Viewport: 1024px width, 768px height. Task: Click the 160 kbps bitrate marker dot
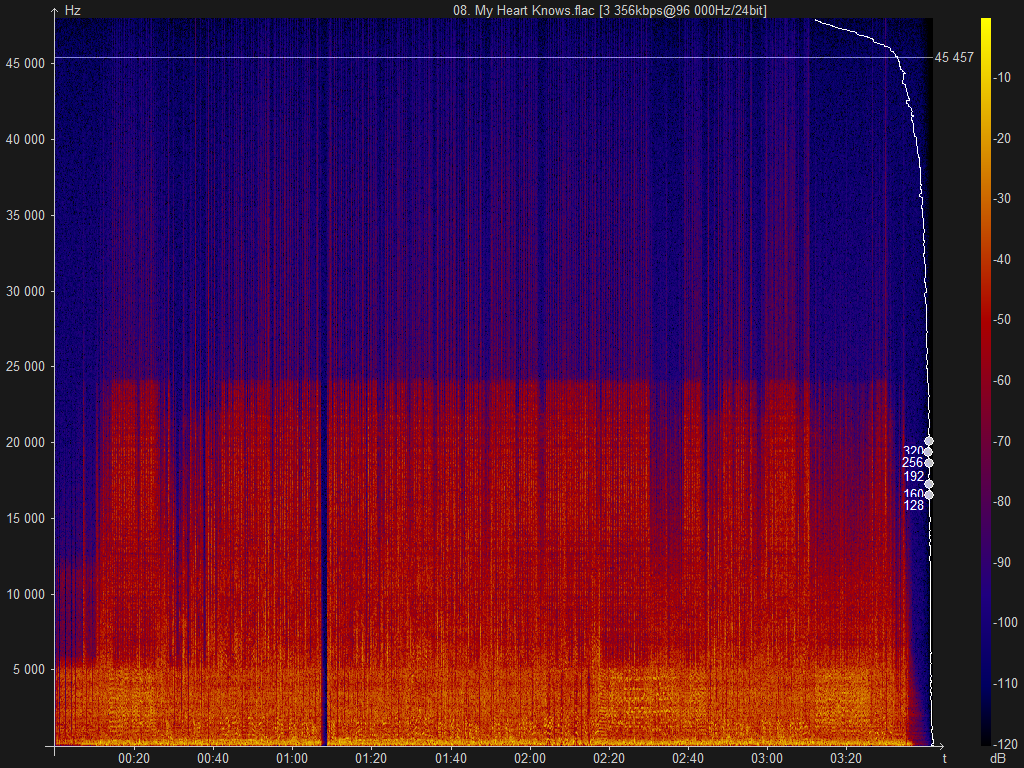coord(928,495)
